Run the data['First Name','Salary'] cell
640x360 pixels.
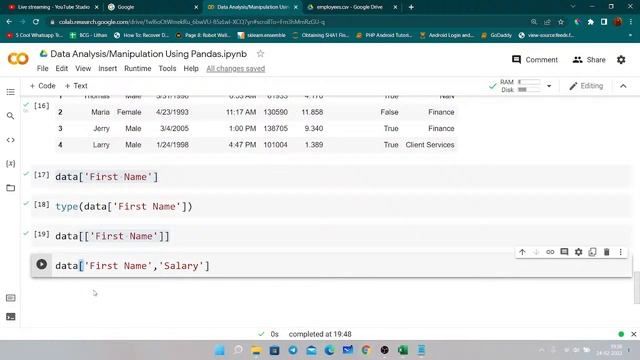[41, 264]
